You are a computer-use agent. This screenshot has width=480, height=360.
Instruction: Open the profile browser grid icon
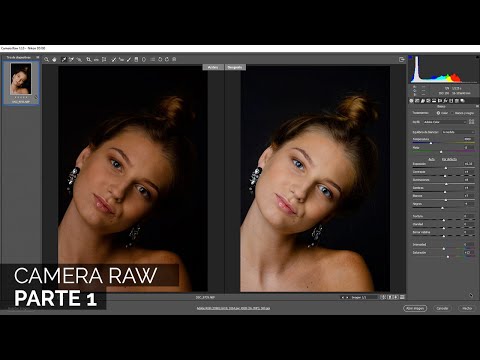[x=471, y=122]
